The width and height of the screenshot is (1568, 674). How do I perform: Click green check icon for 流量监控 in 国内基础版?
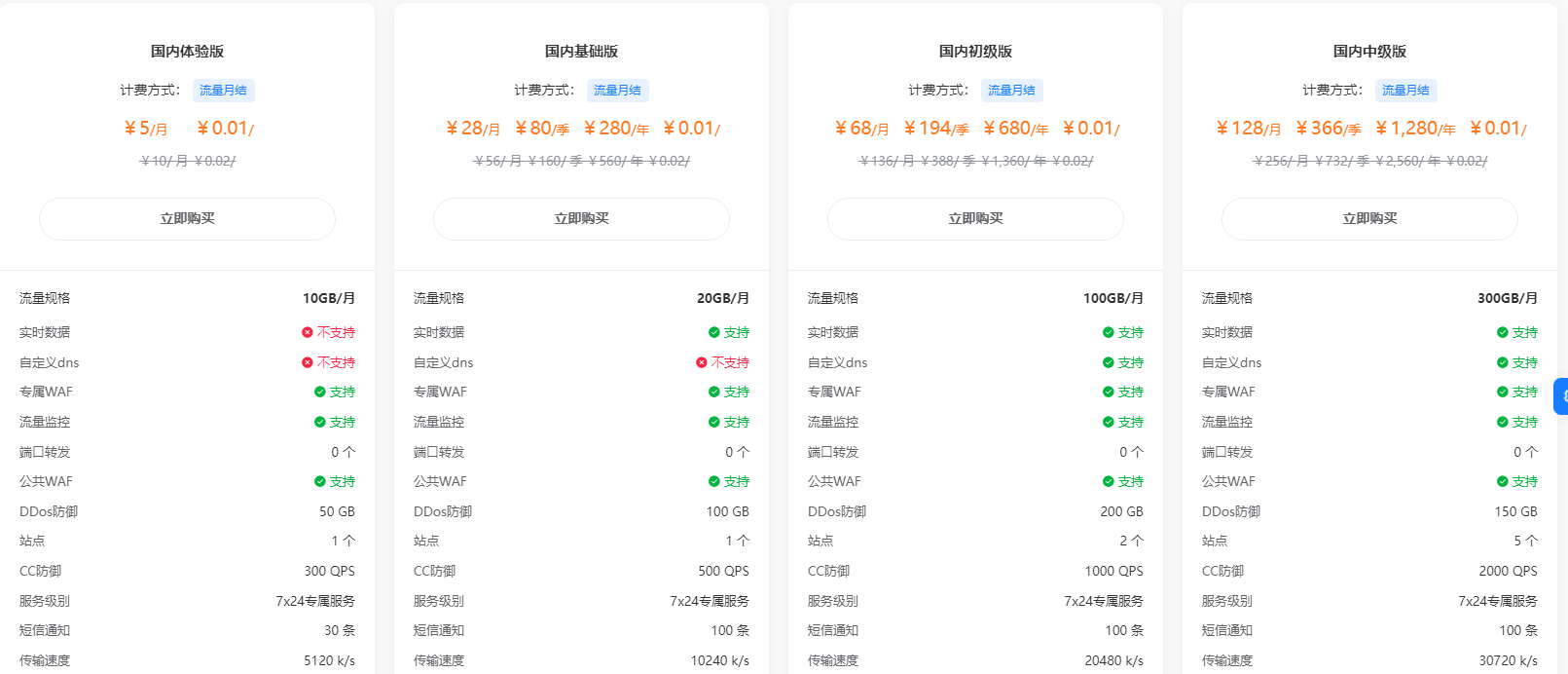[714, 422]
